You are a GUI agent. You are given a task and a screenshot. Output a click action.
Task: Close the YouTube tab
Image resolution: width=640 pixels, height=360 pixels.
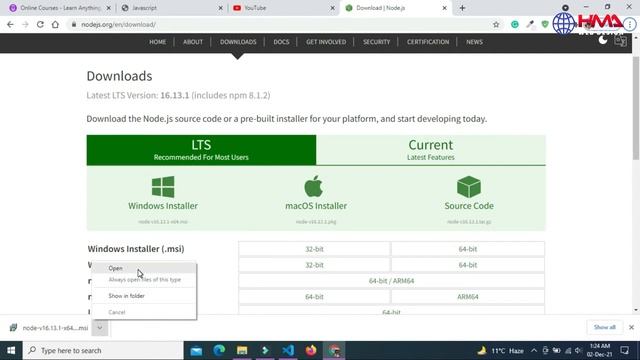point(332,8)
